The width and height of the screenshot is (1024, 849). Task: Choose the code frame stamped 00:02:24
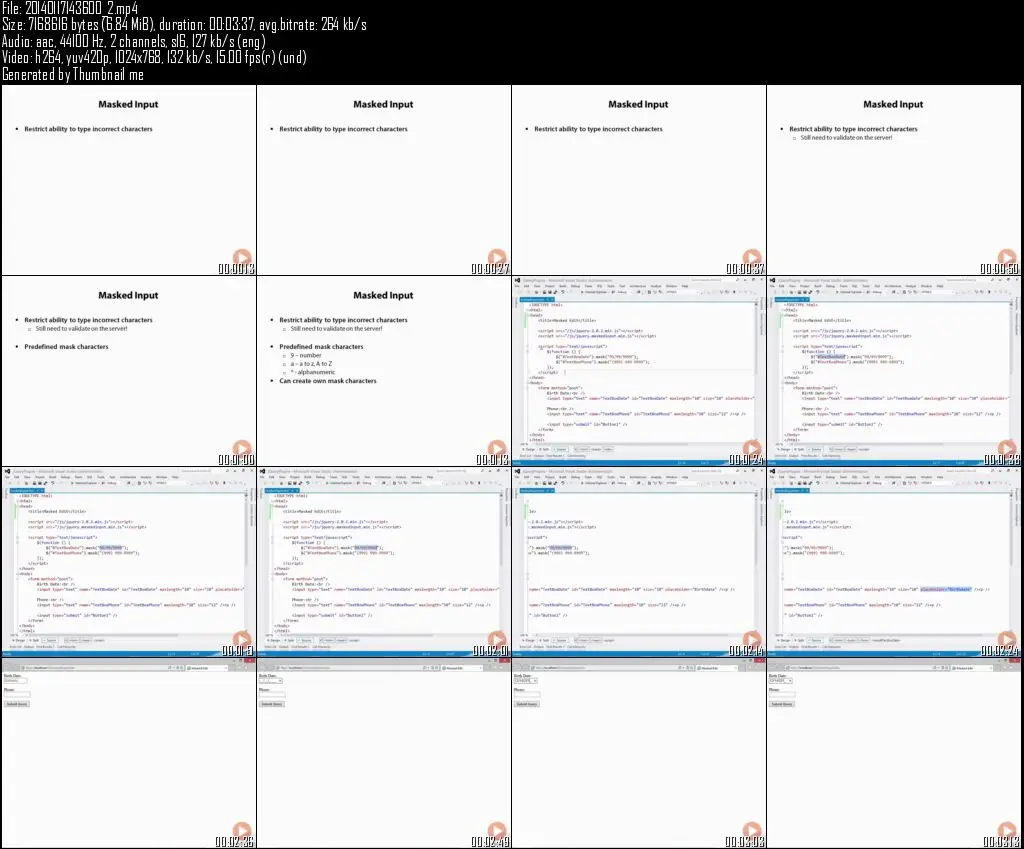click(x=894, y=562)
